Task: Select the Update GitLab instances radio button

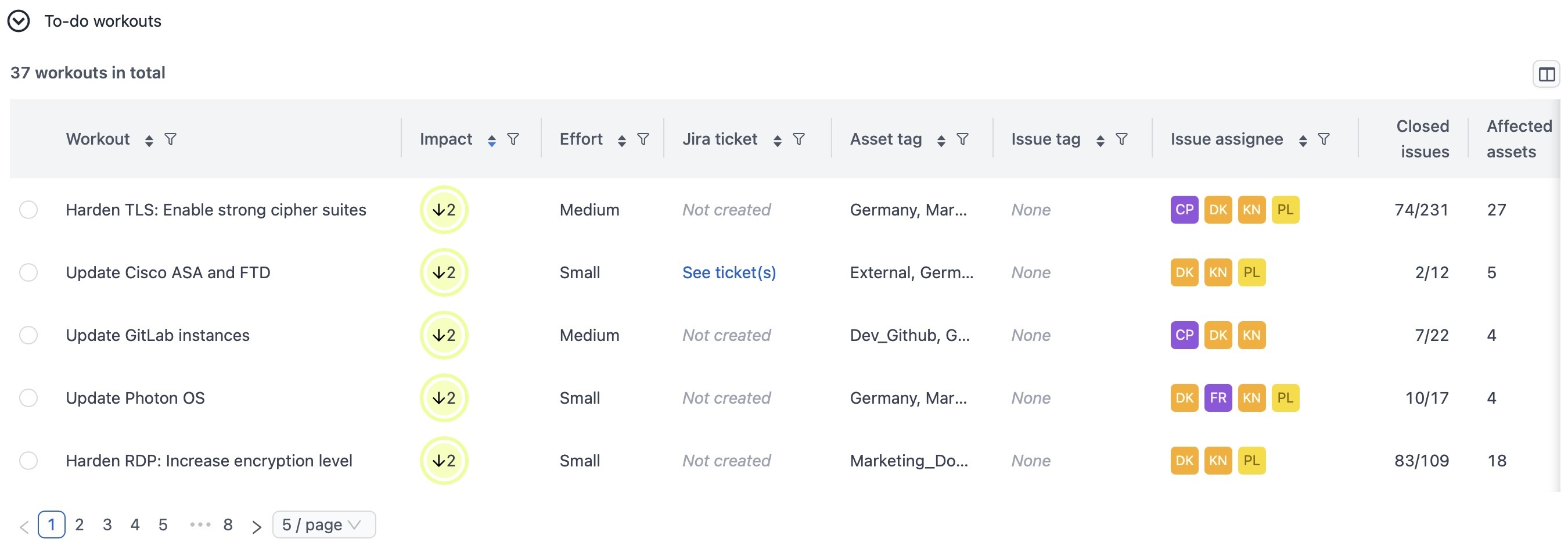Action: click(x=28, y=335)
